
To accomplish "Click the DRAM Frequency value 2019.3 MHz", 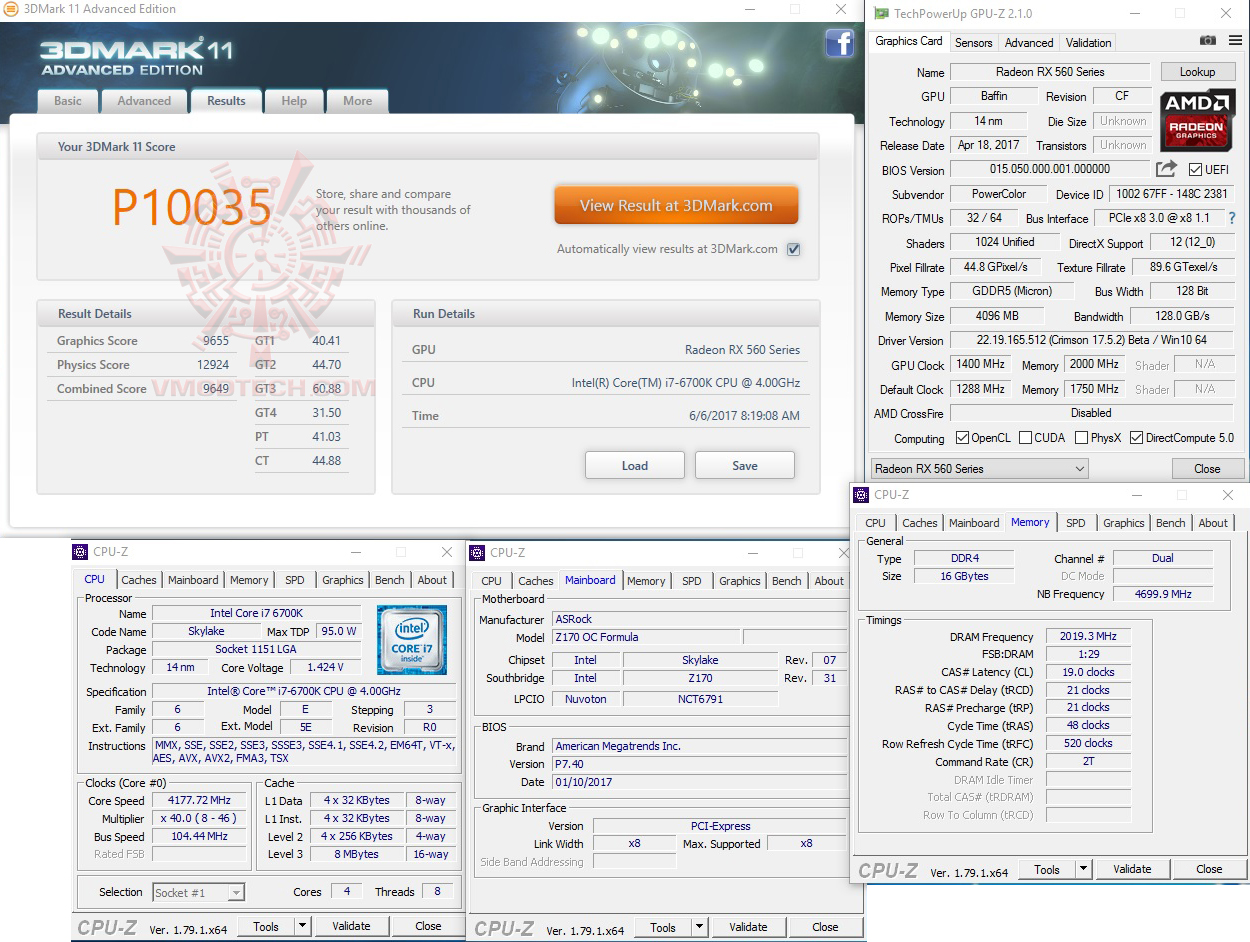I will [x=1088, y=637].
